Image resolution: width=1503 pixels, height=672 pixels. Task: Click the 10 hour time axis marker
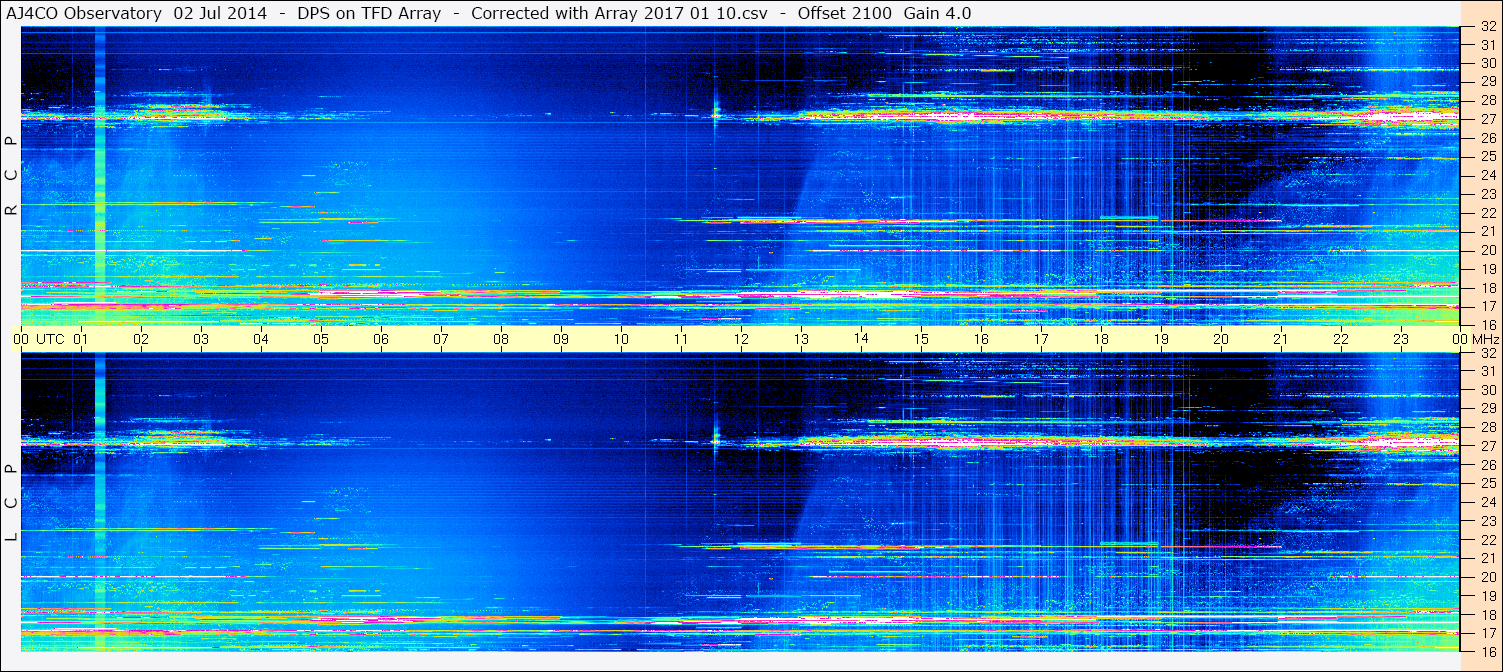tap(621, 340)
